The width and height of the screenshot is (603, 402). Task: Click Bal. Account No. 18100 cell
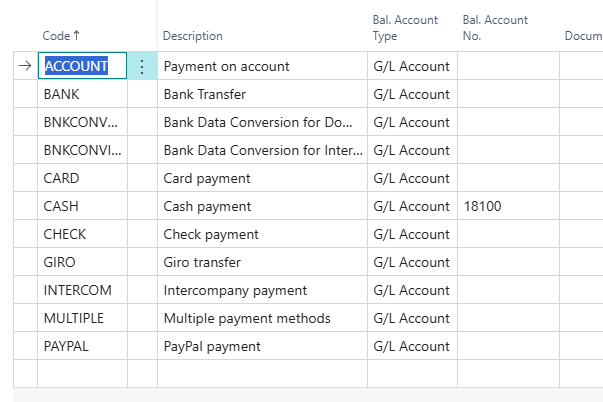[508, 206]
